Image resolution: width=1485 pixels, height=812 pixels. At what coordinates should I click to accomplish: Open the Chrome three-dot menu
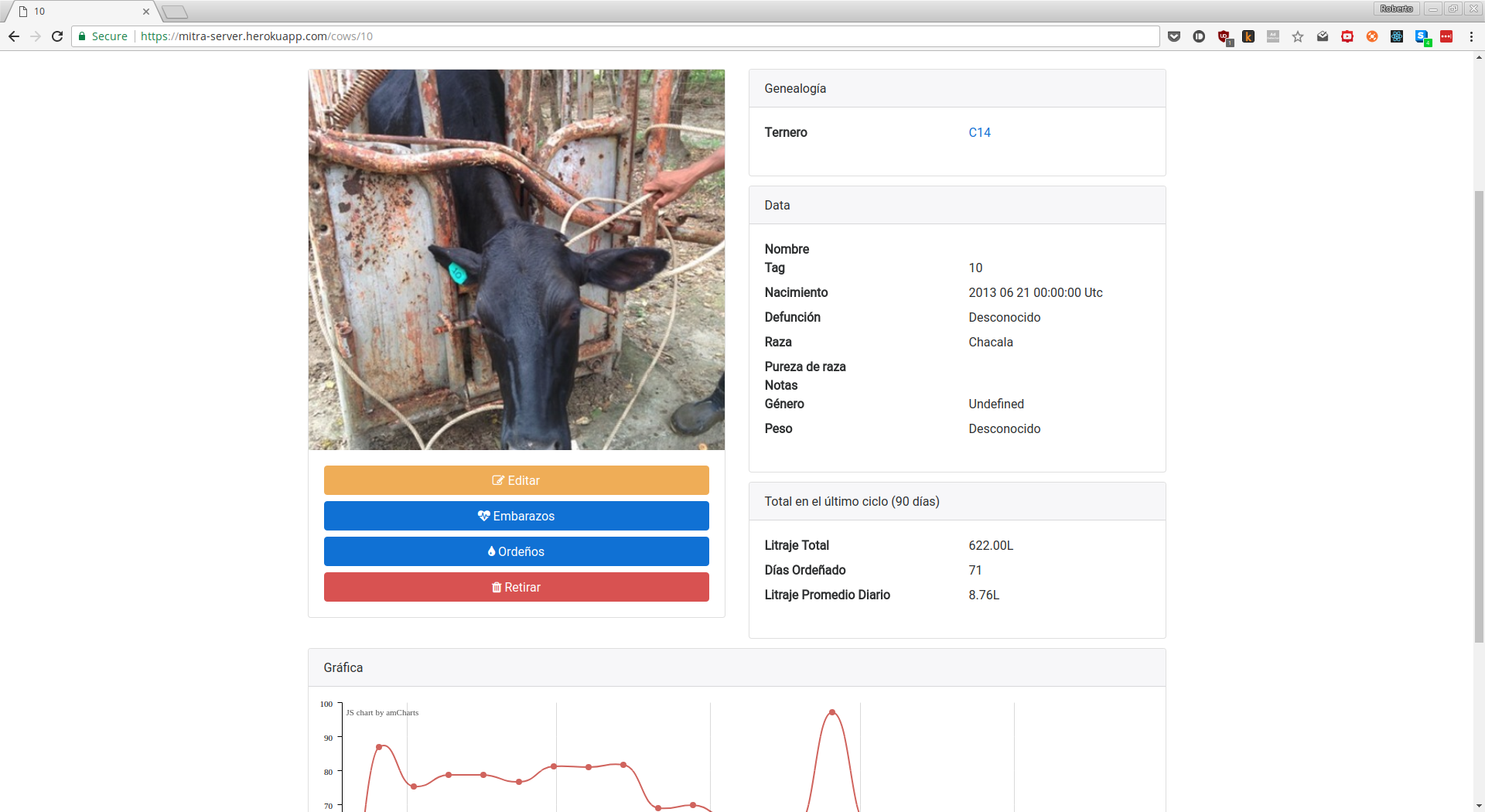click(1471, 36)
